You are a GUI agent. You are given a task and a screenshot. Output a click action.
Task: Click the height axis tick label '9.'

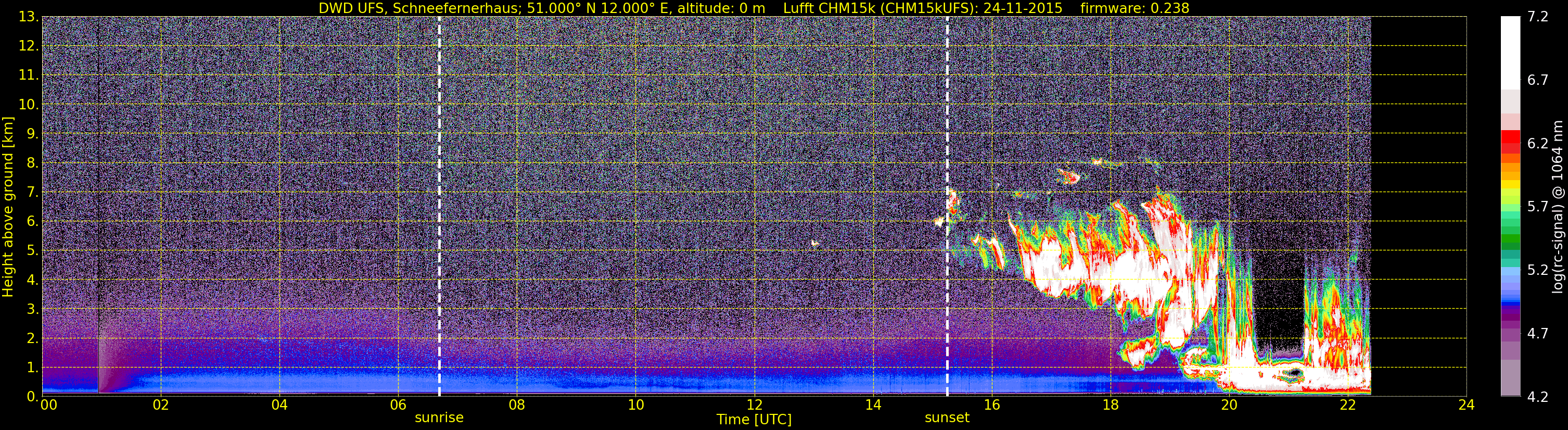[x=33, y=134]
